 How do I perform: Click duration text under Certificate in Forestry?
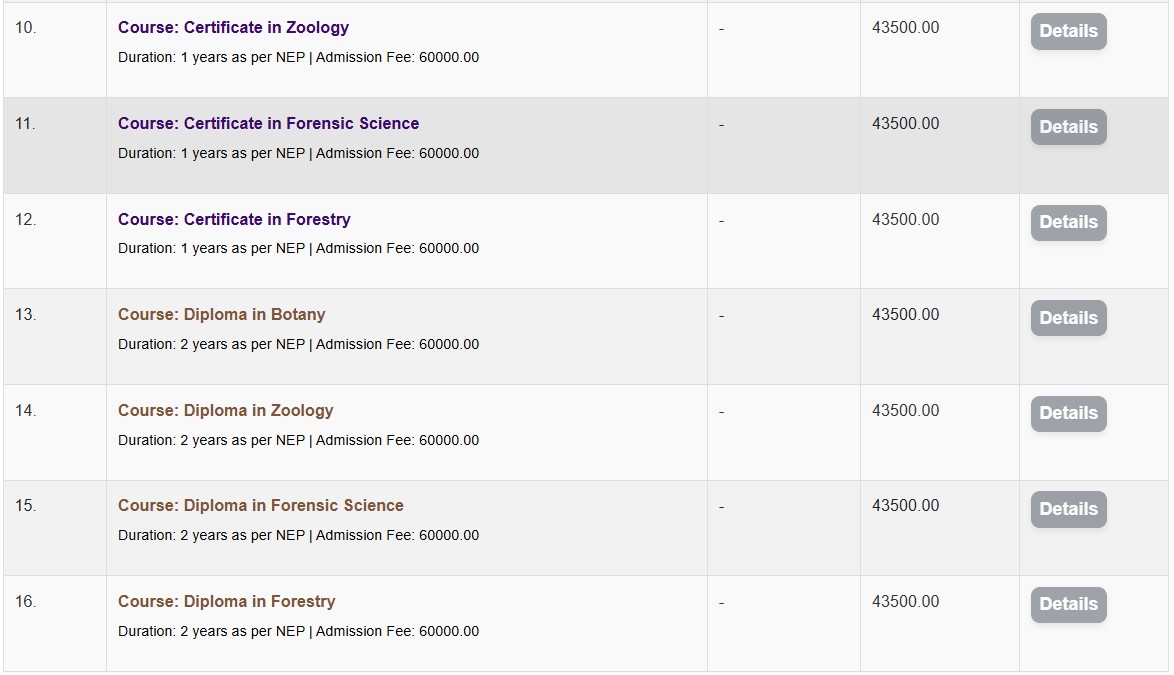[x=298, y=248]
